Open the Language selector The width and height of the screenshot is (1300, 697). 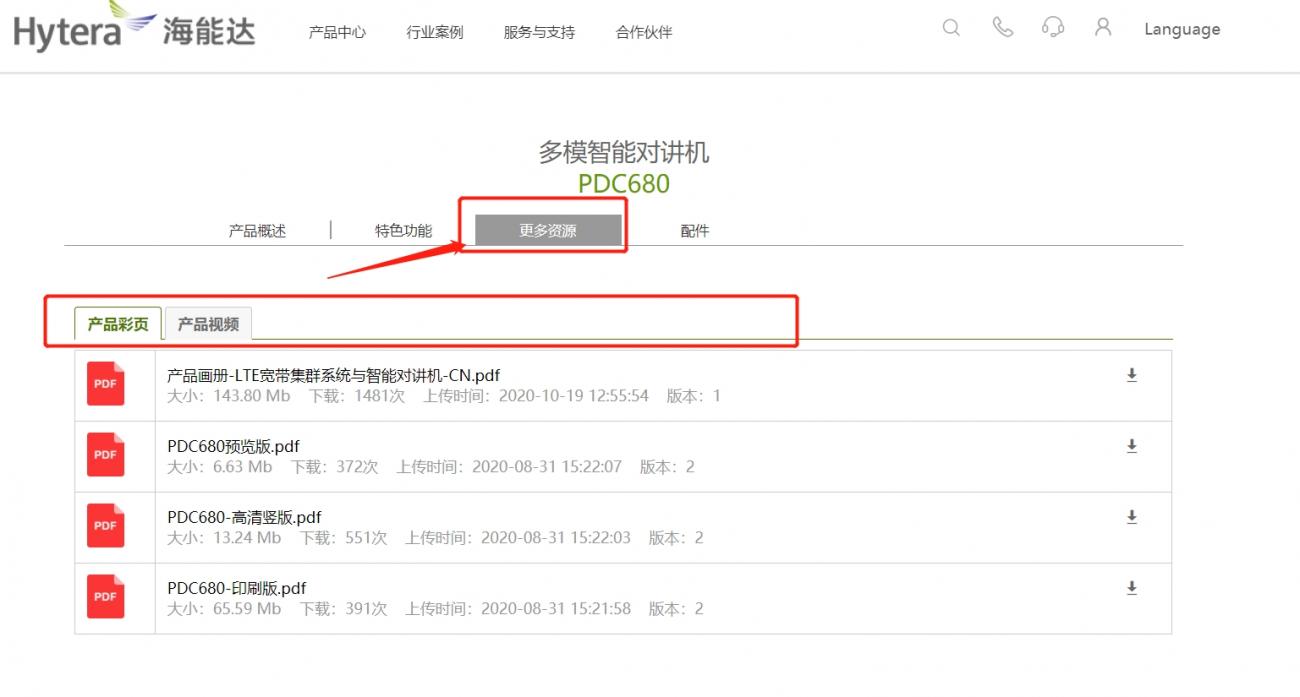pos(1182,29)
